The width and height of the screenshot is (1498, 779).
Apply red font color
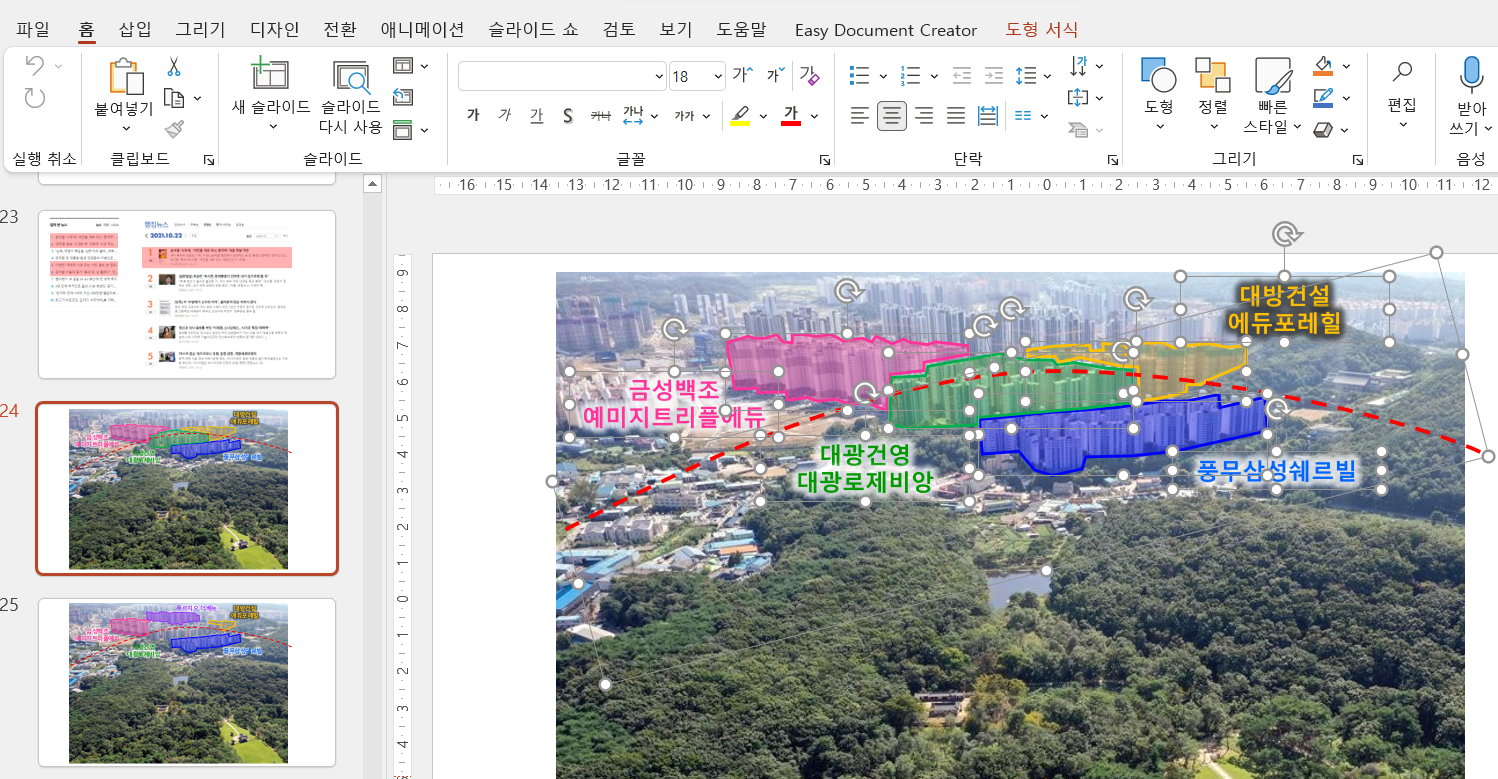pyautogui.click(x=791, y=116)
